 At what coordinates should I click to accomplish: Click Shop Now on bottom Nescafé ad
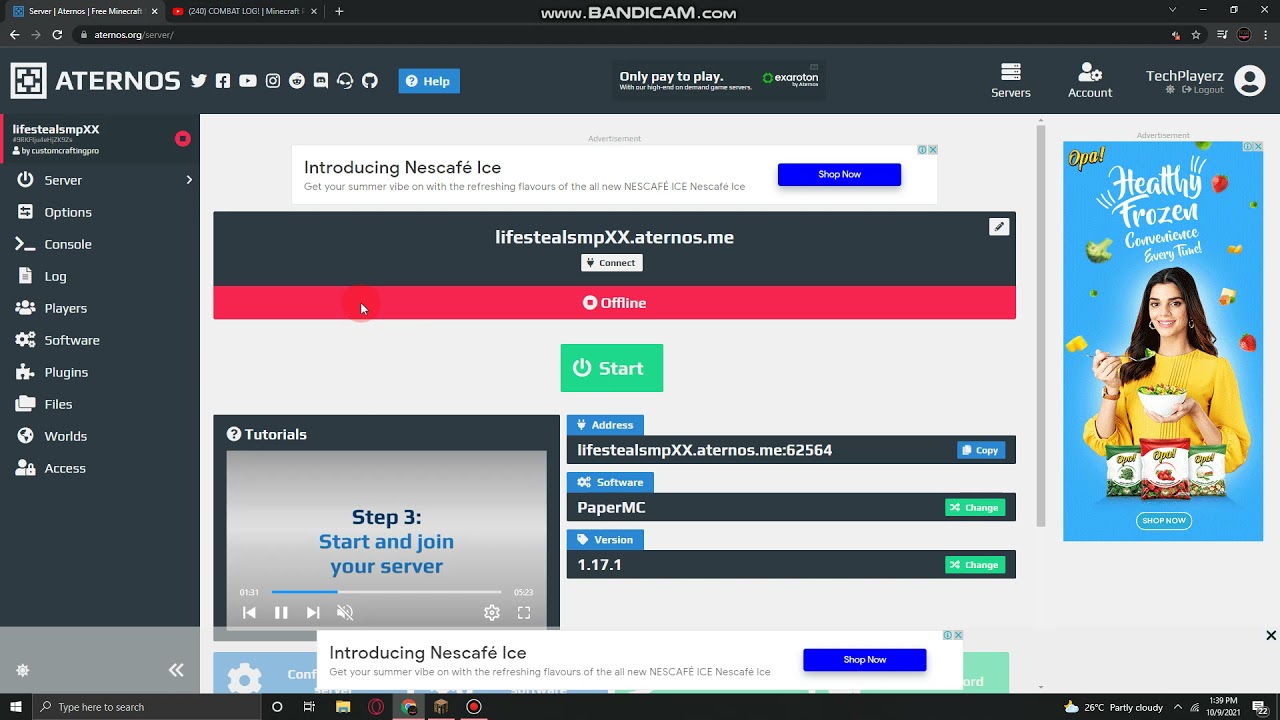pos(864,660)
